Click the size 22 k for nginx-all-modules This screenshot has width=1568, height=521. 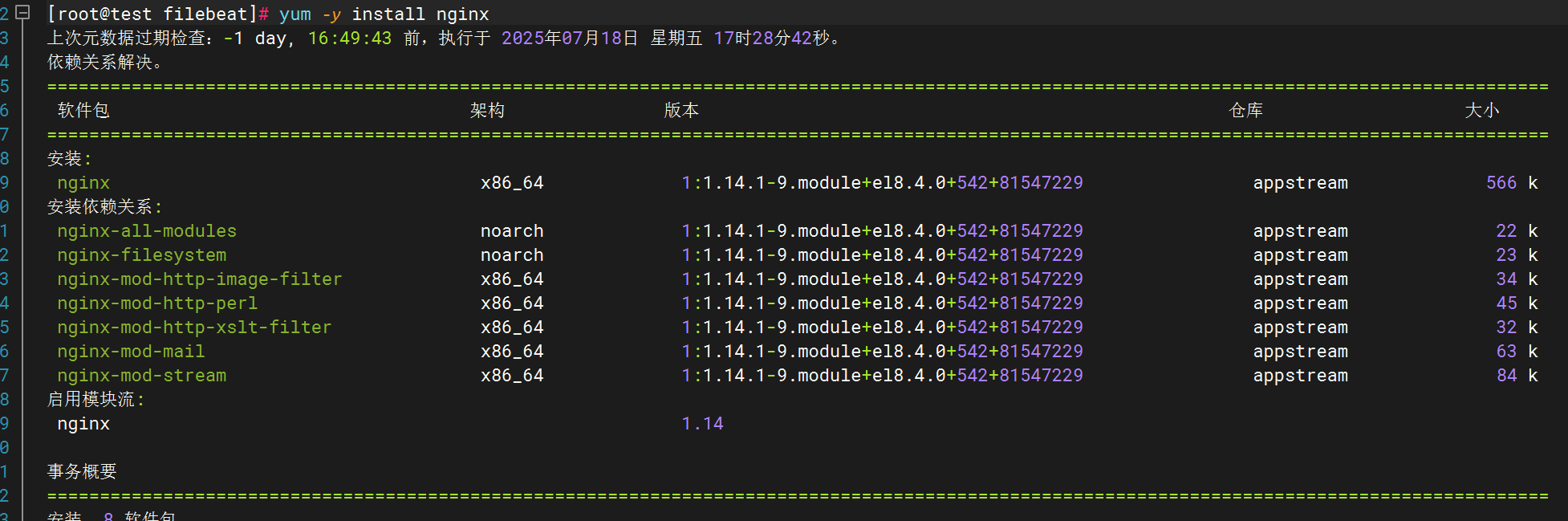point(1517,231)
